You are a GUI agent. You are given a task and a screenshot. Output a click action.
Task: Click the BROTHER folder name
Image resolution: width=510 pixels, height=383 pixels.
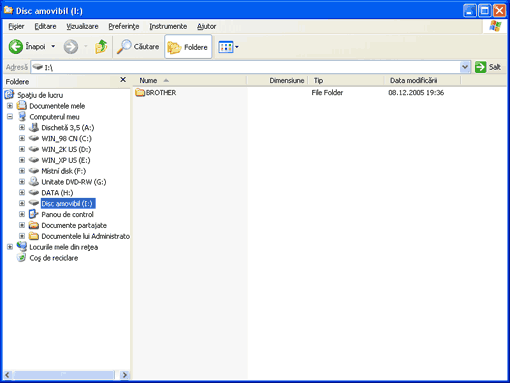pyautogui.click(x=161, y=93)
